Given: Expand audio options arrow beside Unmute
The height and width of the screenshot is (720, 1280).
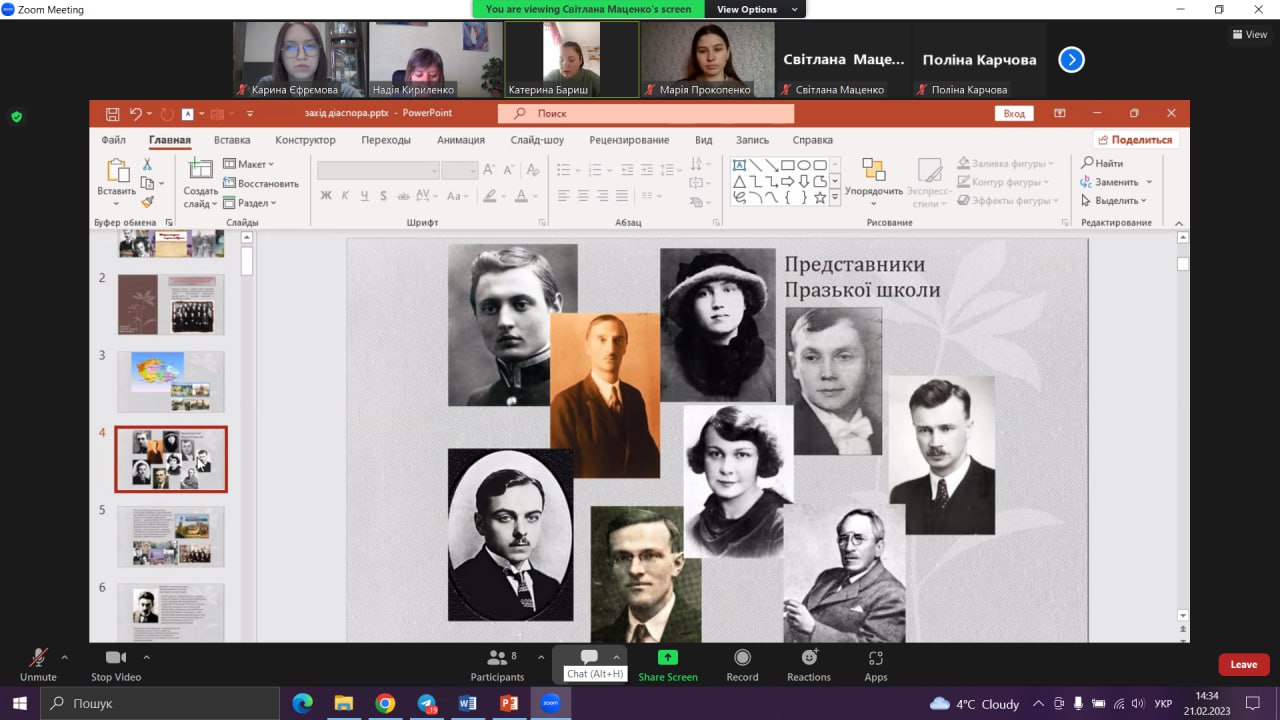Looking at the screenshot, I should [65, 657].
